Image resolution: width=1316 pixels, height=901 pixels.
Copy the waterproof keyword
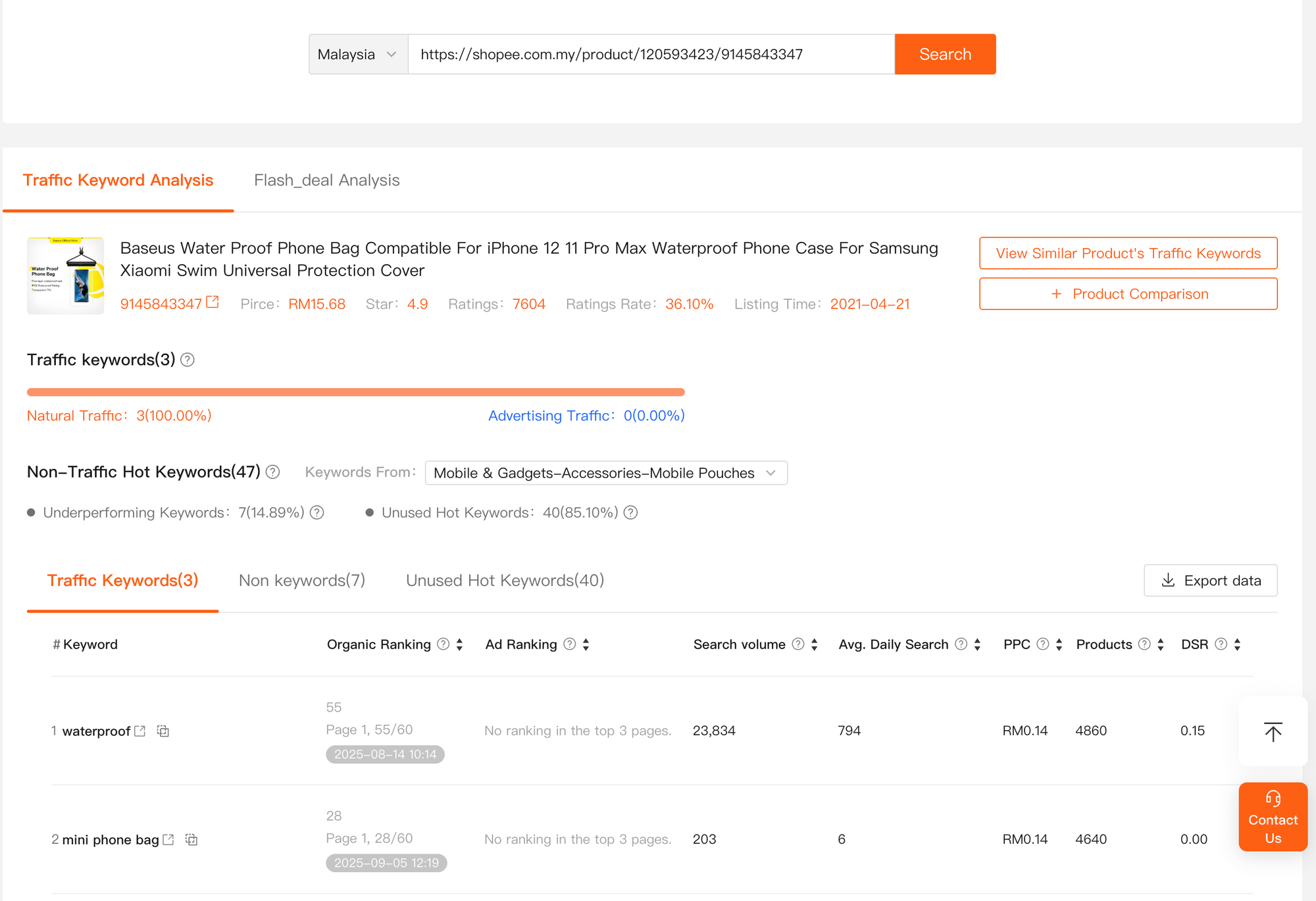[x=163, y=731]
